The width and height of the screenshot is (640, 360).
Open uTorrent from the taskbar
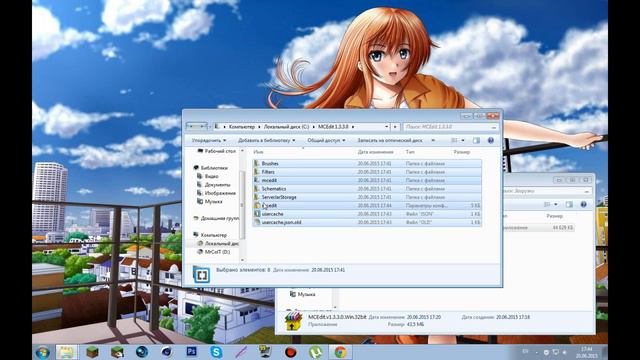click(315, 352)
